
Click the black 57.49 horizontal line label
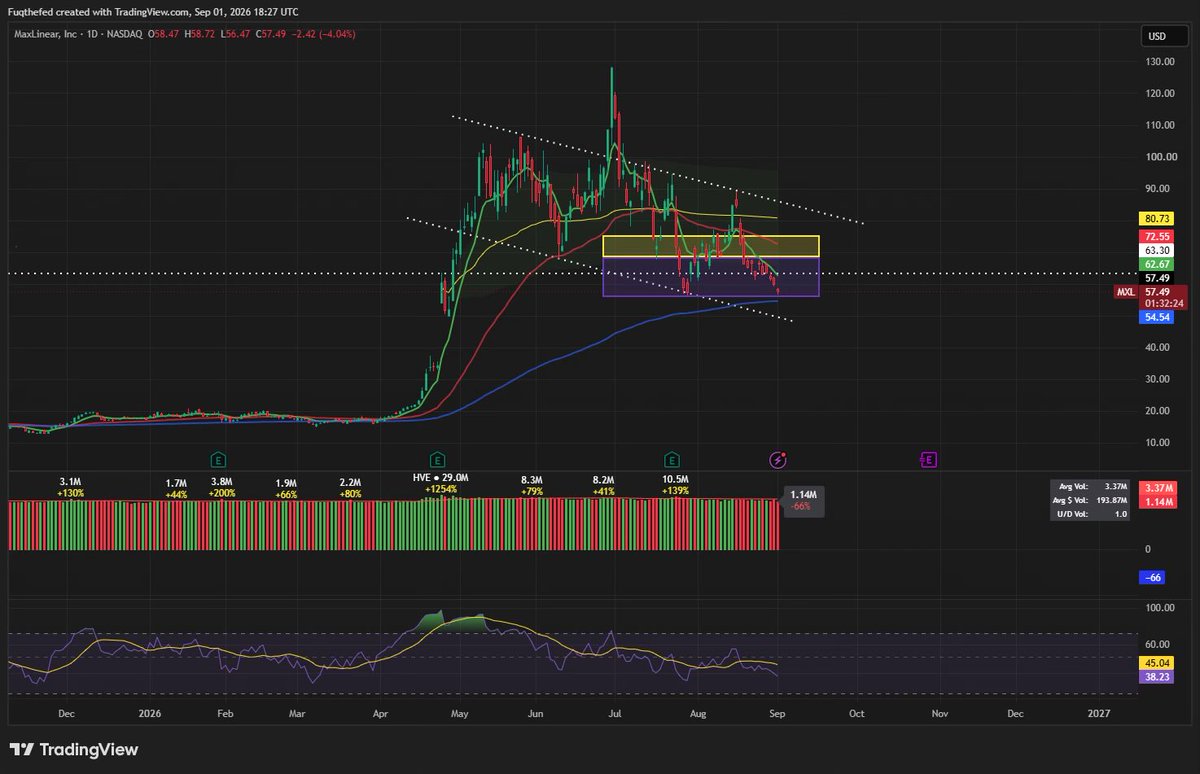tap(1157, 278)
